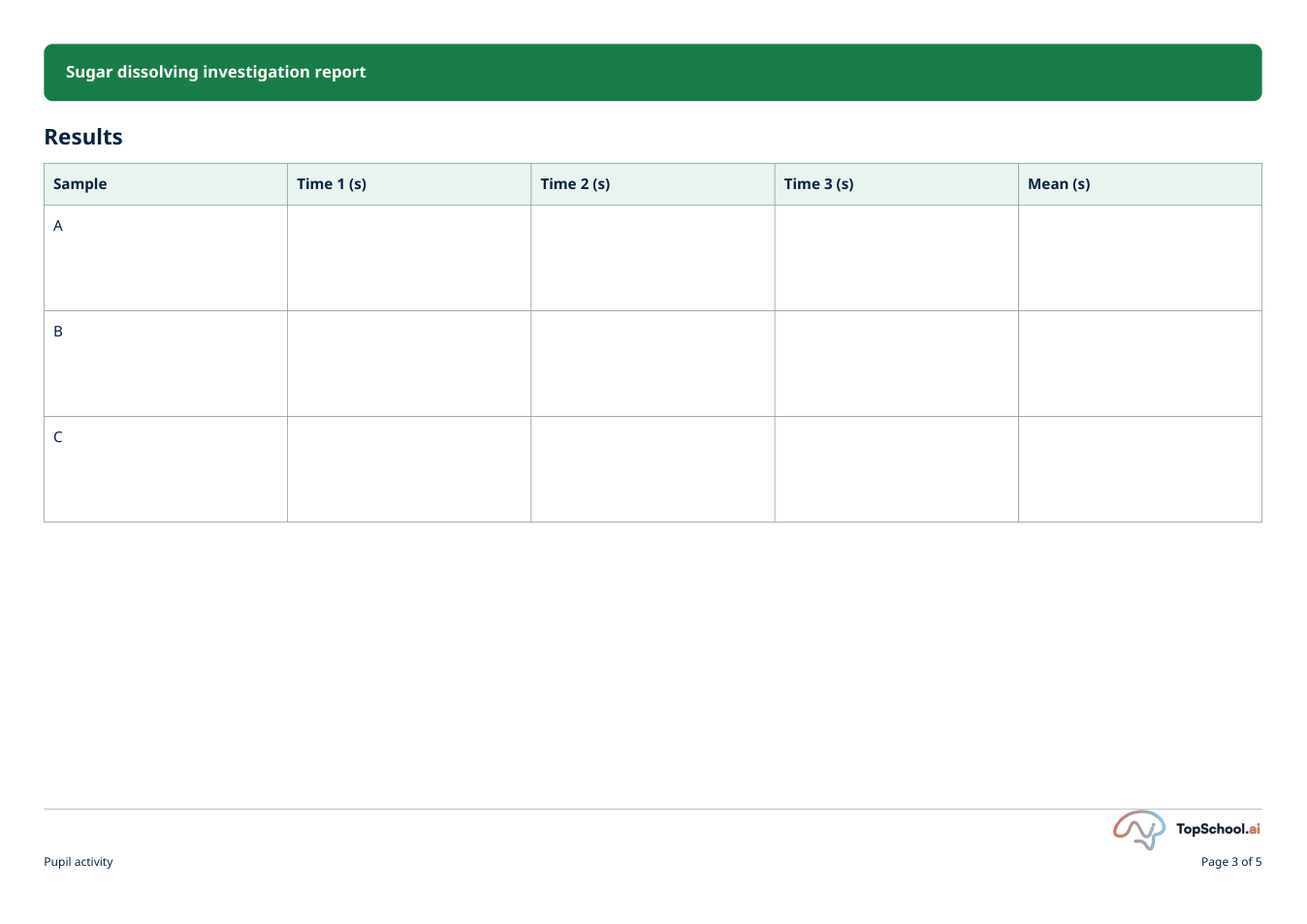Click the Time 2 (s) column header

[653, 184]
